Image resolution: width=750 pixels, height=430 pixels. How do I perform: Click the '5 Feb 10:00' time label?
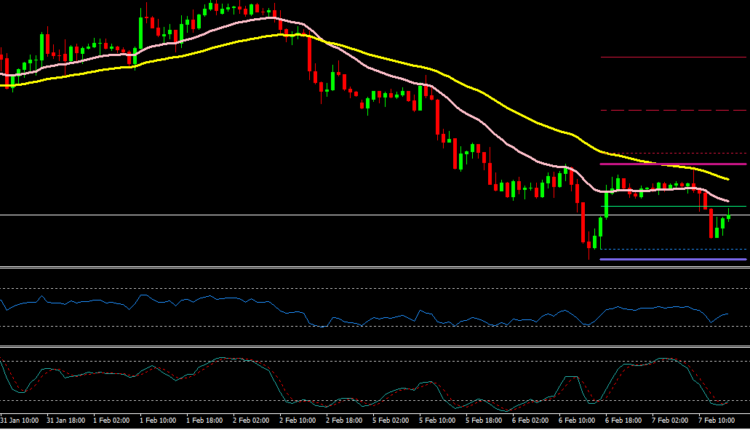click(440, 422)
